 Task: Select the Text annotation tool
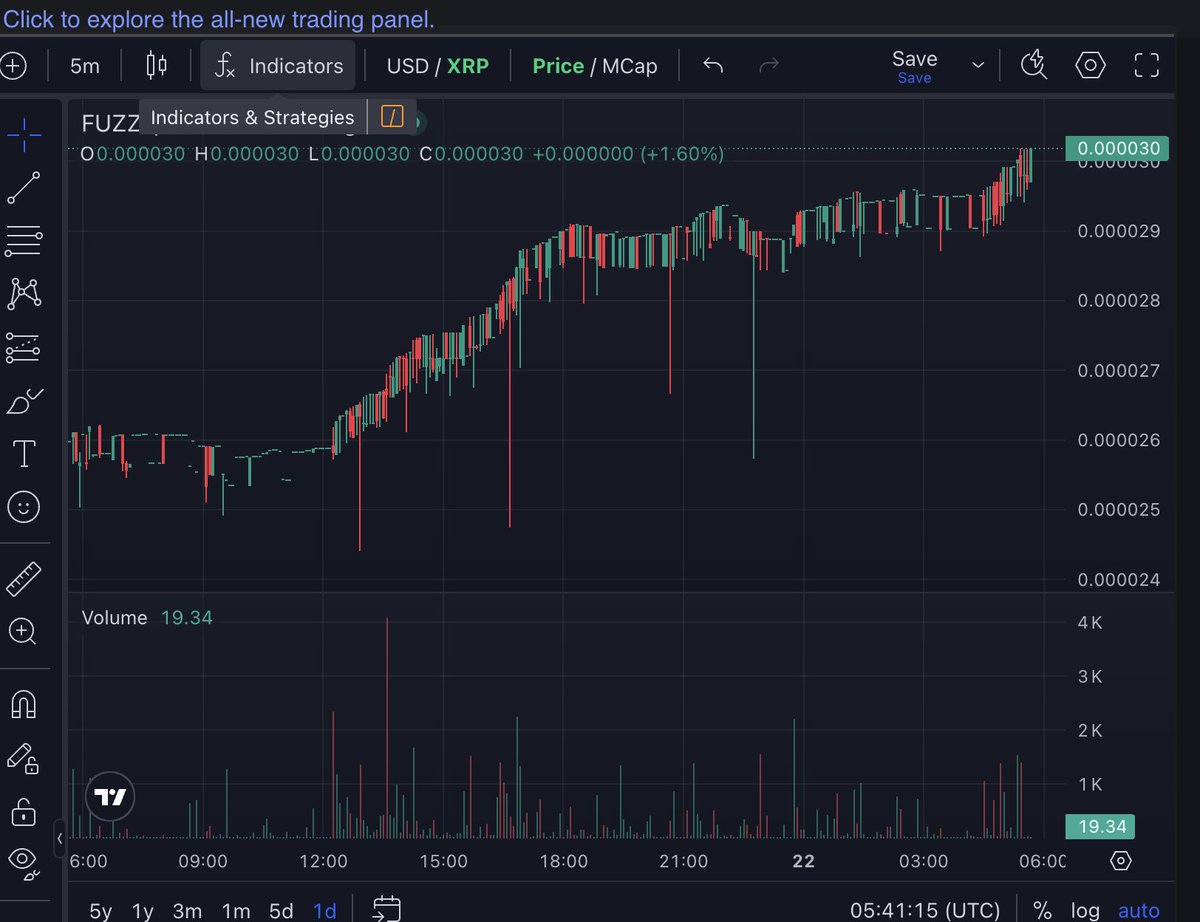point(23,454)
